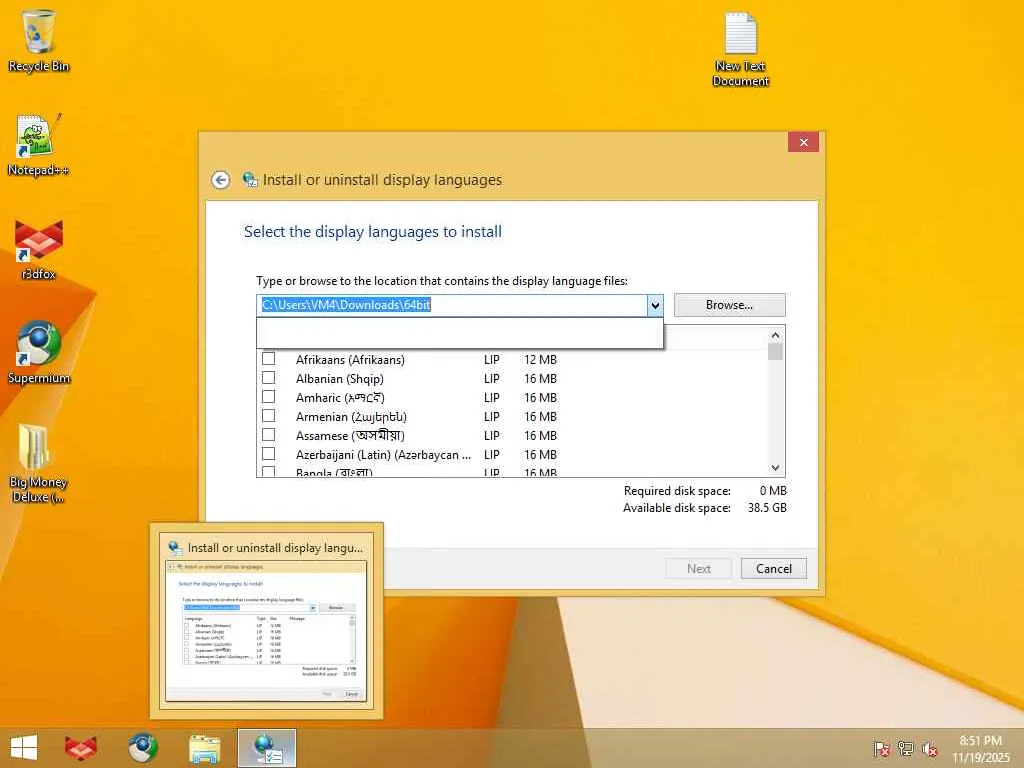1024x768 pixels.
Task: Open the Windows Start button
Action: tap(24, 748)
